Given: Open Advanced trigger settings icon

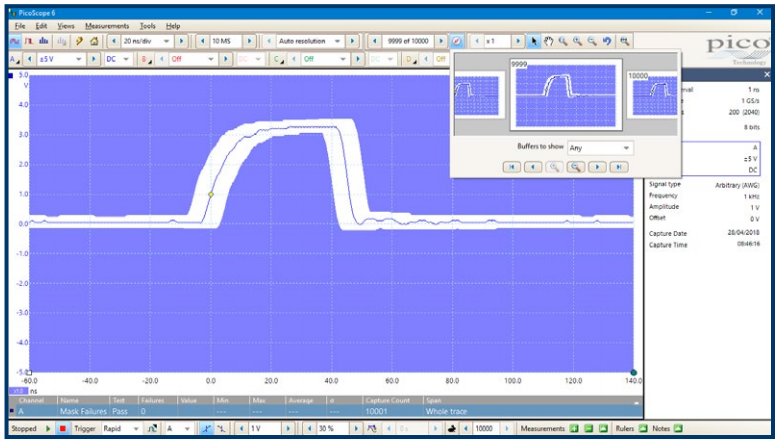Looking at the screenshot, I should click(x=153, y=428).
